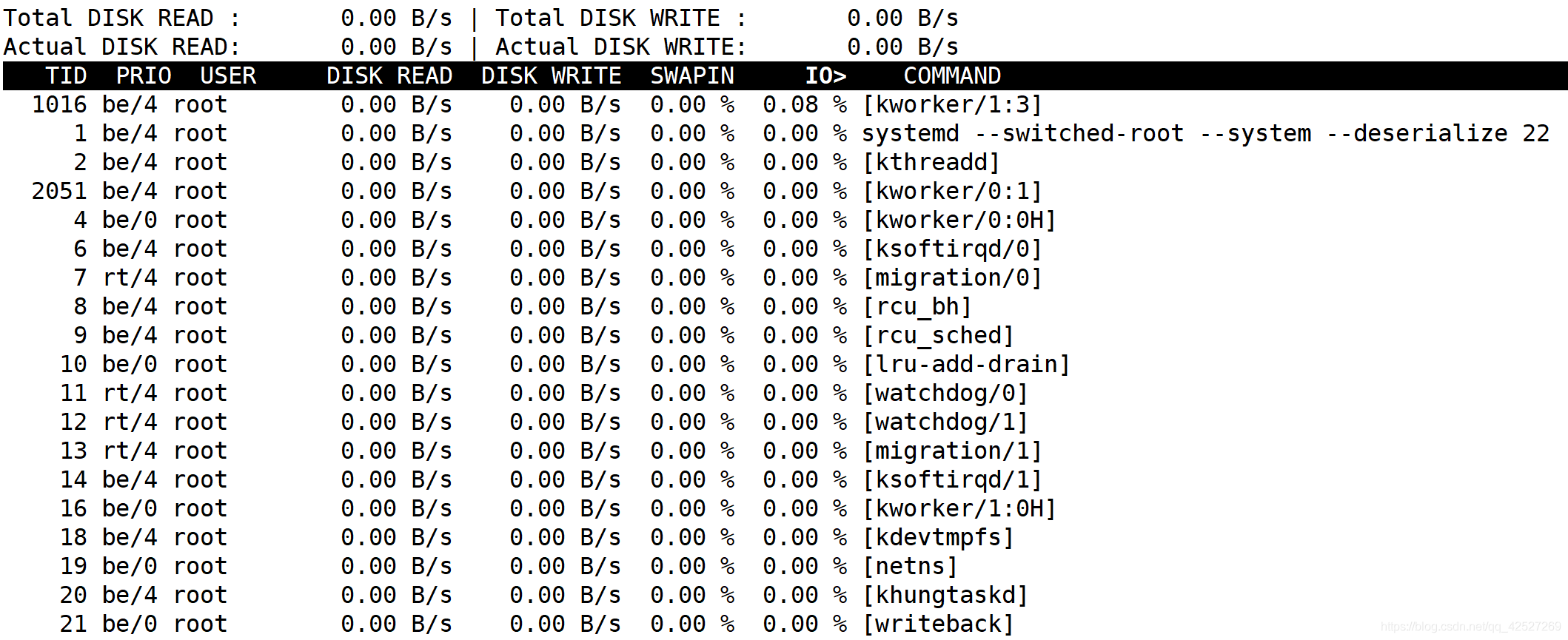This screenshot has height=640, width=1568.
Task: Select the DISK READ column header
Action: coord(389,75)
